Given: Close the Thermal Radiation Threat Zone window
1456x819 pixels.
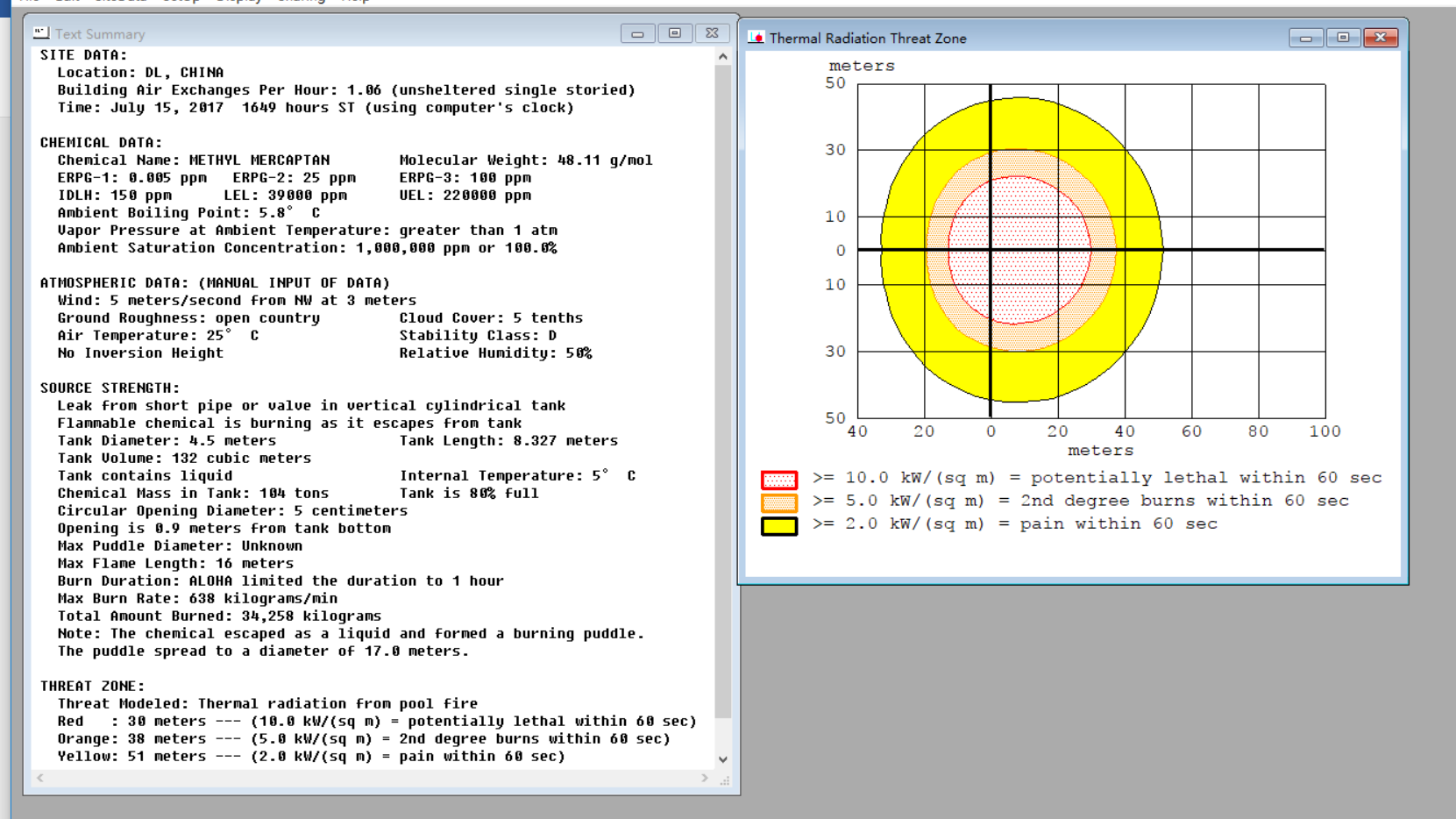Looking at the screenshot, I should pos(1381,38).
